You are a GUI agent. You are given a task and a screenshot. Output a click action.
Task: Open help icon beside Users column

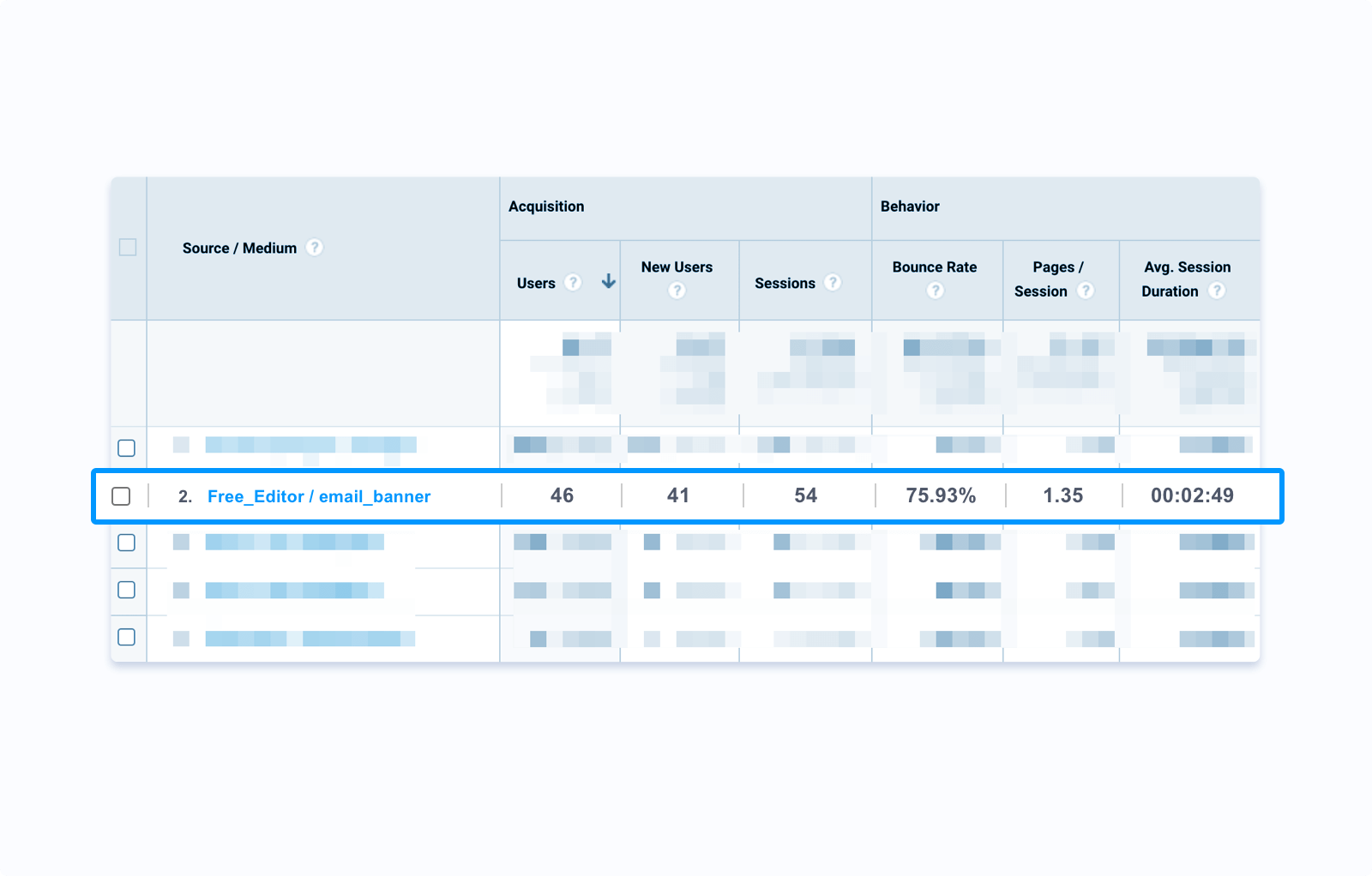[573, 282]
